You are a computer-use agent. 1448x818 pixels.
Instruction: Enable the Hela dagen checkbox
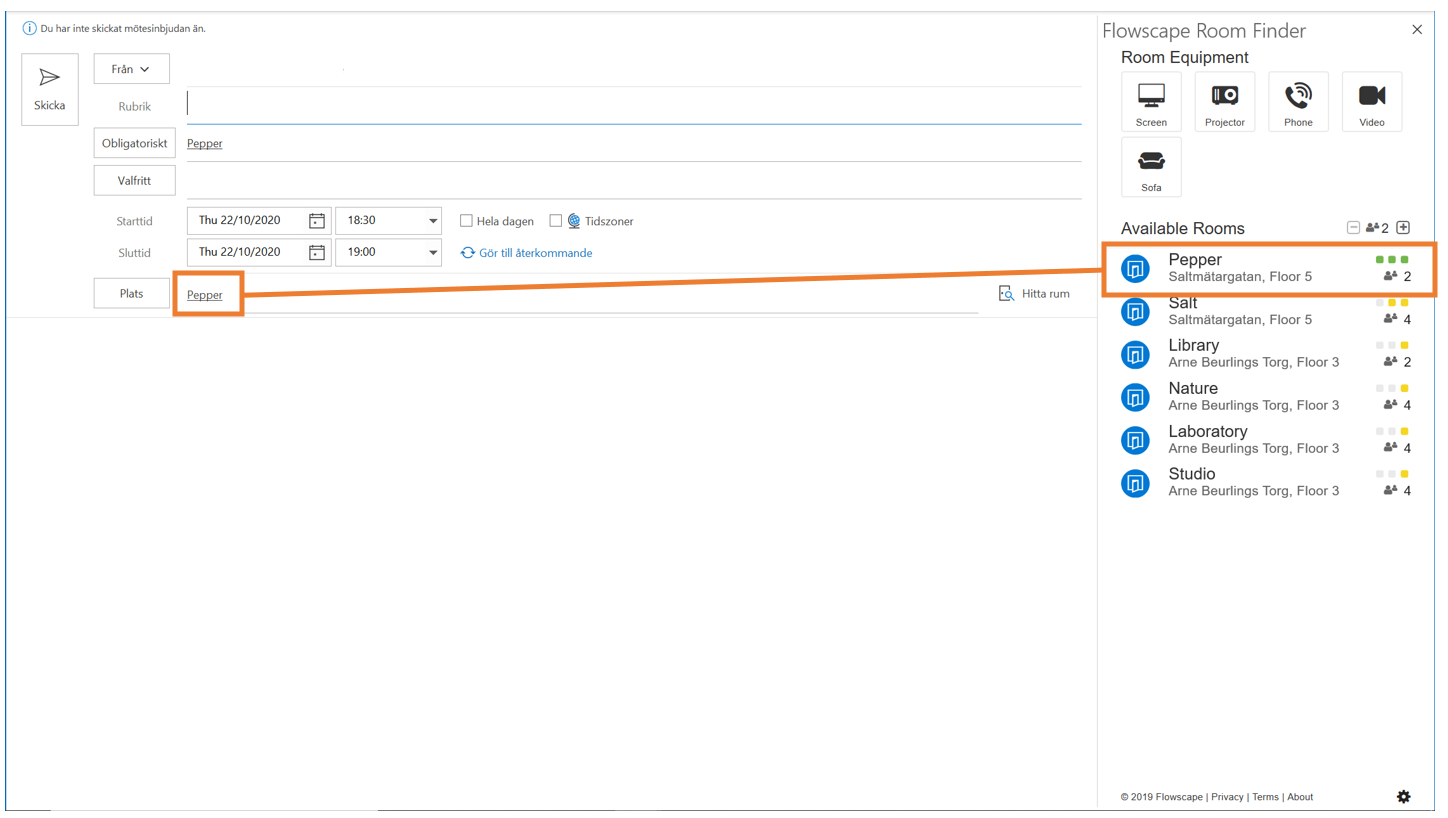click(466, 220)
